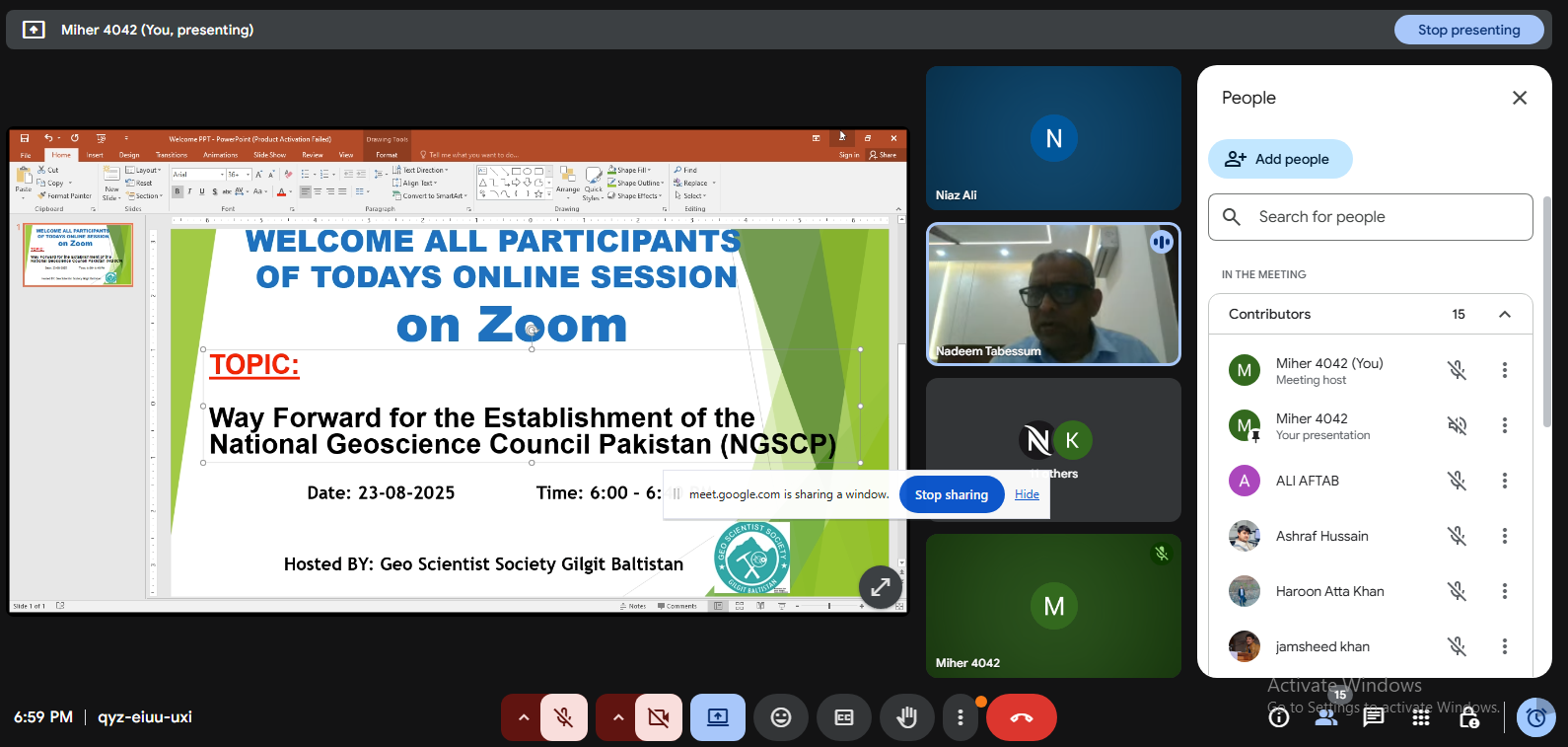This screenshot has height=747, width=1568.
Task: Expand the shared presentation to full view
Action: (x=881, y=587)
